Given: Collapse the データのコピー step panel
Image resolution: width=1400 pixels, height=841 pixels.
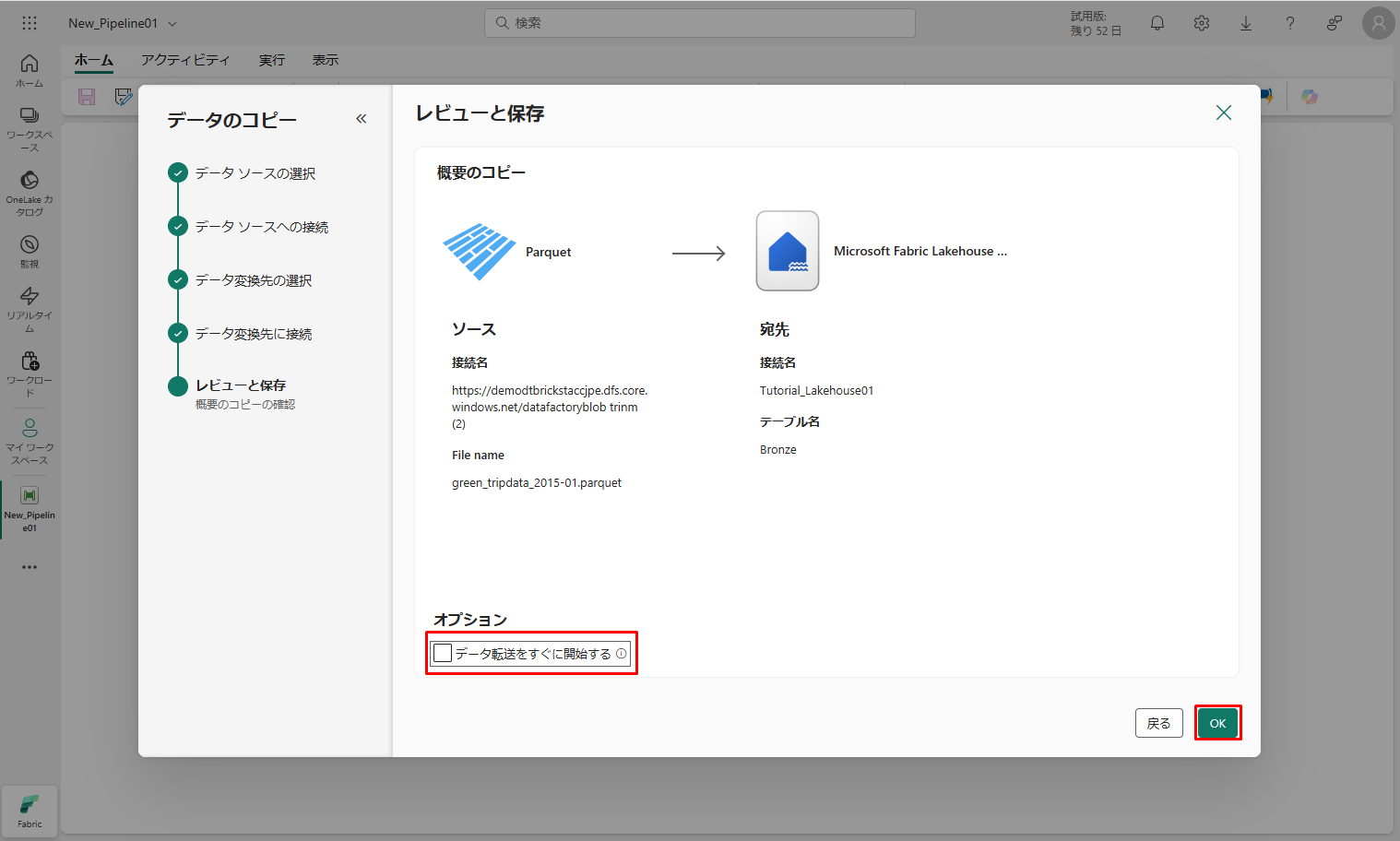Looking at the screenshot, I should (x=362, y=119).
